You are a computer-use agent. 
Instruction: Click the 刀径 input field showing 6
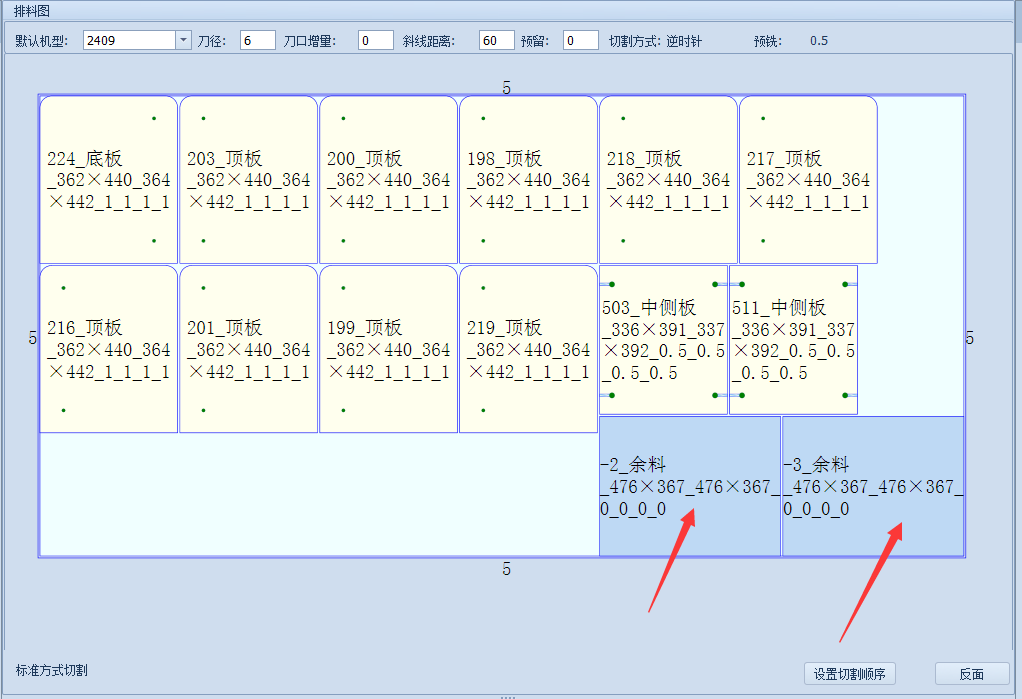point(257,41)
